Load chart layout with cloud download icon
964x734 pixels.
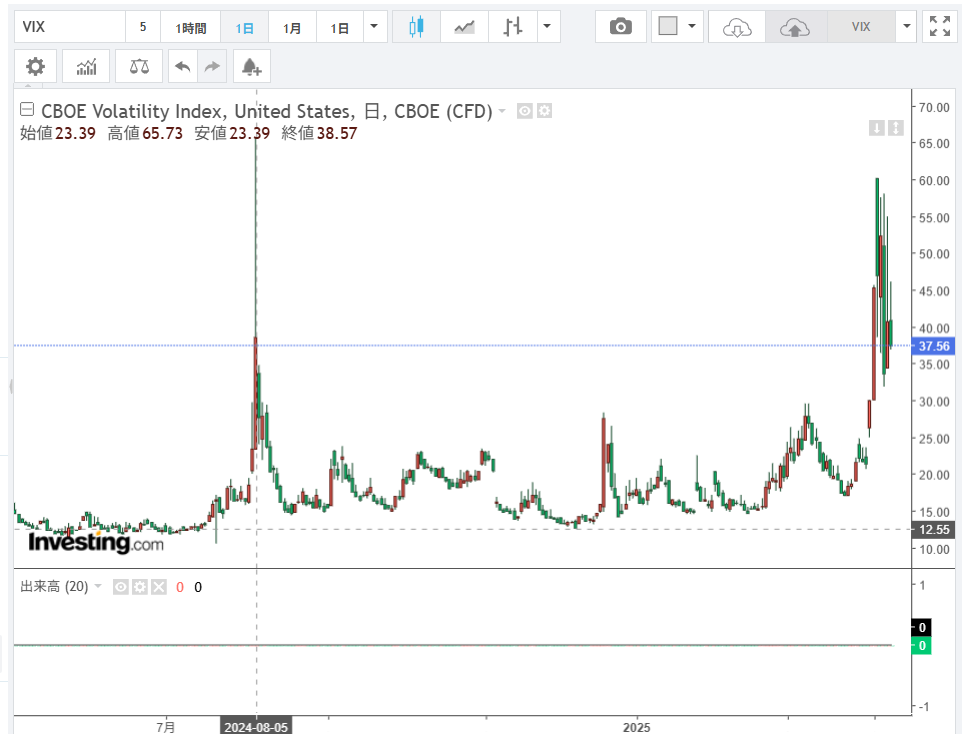(x=737, y=27)
